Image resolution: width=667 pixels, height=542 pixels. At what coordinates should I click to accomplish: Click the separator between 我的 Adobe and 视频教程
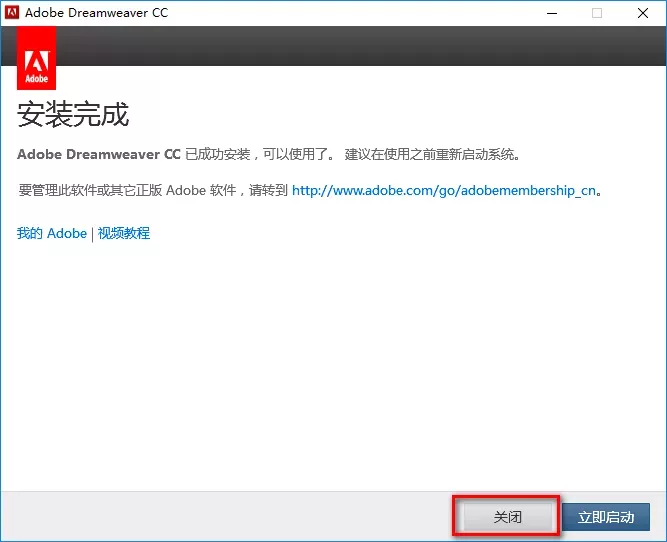tap(92, 234)
